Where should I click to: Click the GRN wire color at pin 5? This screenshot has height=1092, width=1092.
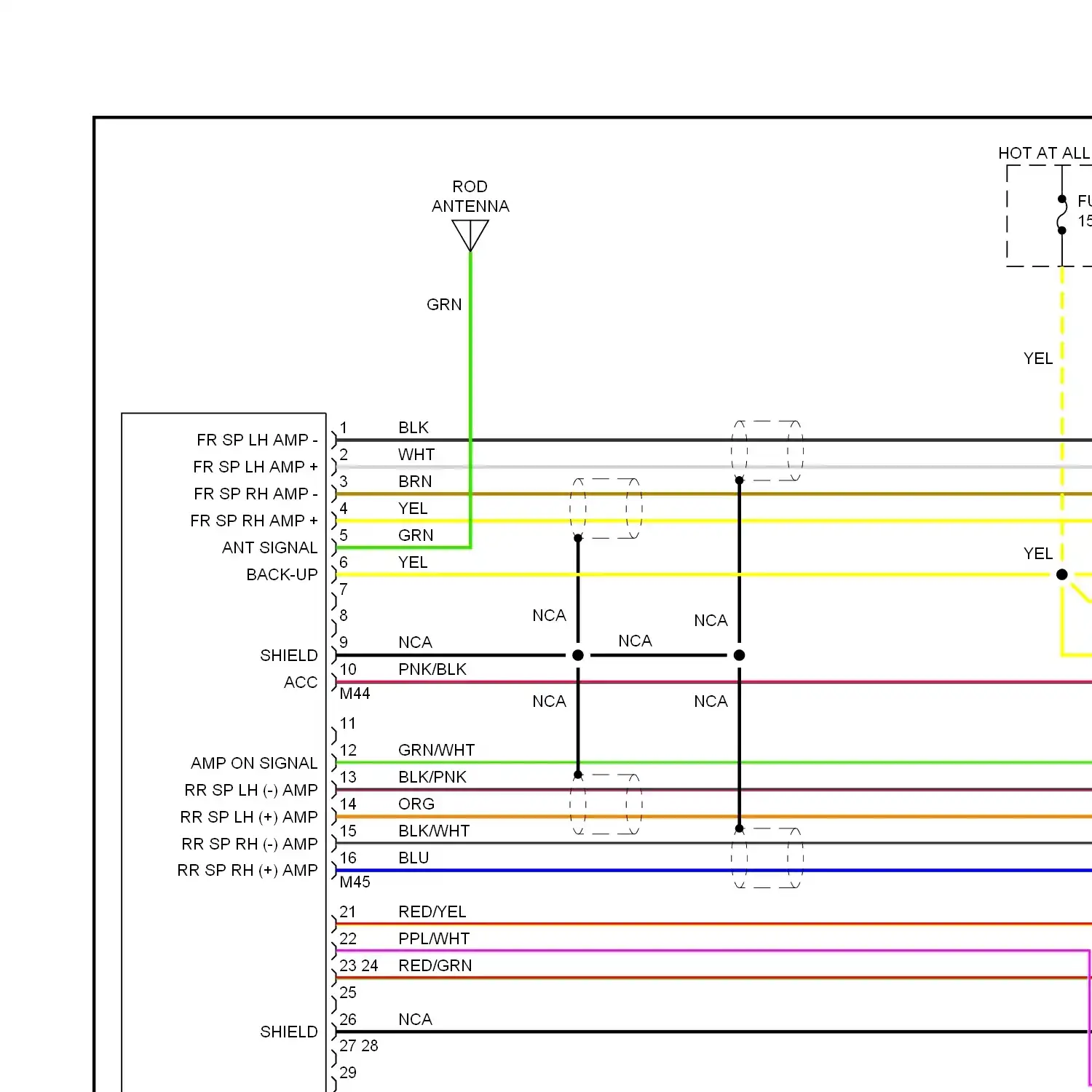416,535
